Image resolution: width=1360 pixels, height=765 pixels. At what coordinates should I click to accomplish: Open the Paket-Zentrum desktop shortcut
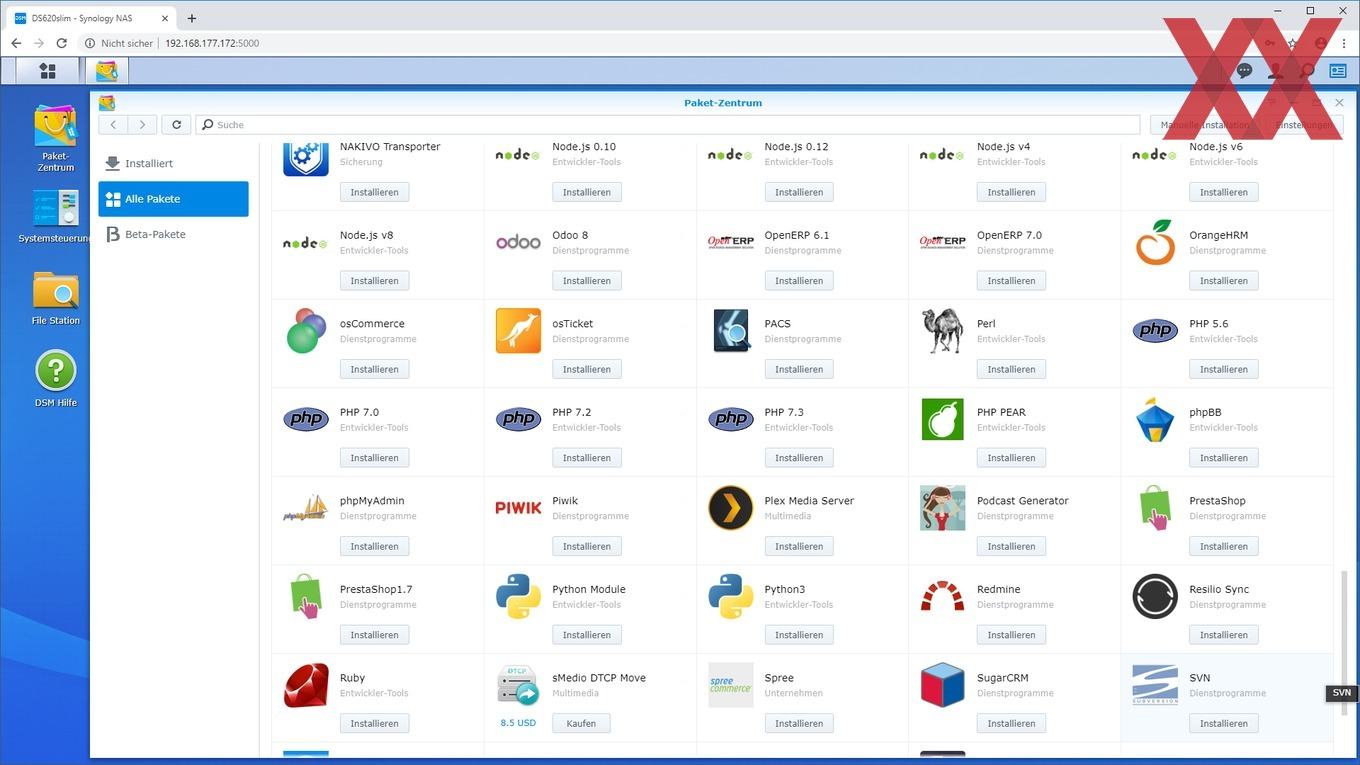[55, 137]
